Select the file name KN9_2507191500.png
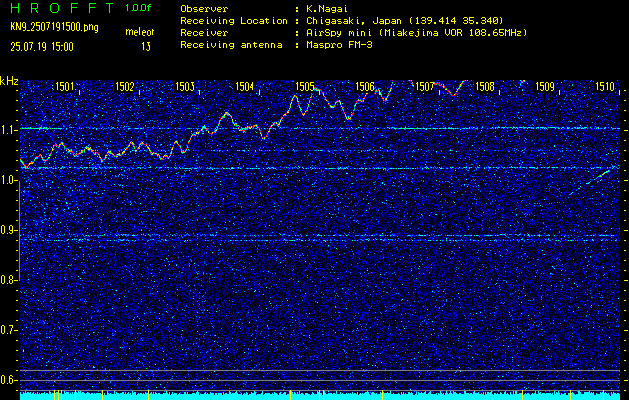This screenshot has height=400, width=629. coord(54,28)
